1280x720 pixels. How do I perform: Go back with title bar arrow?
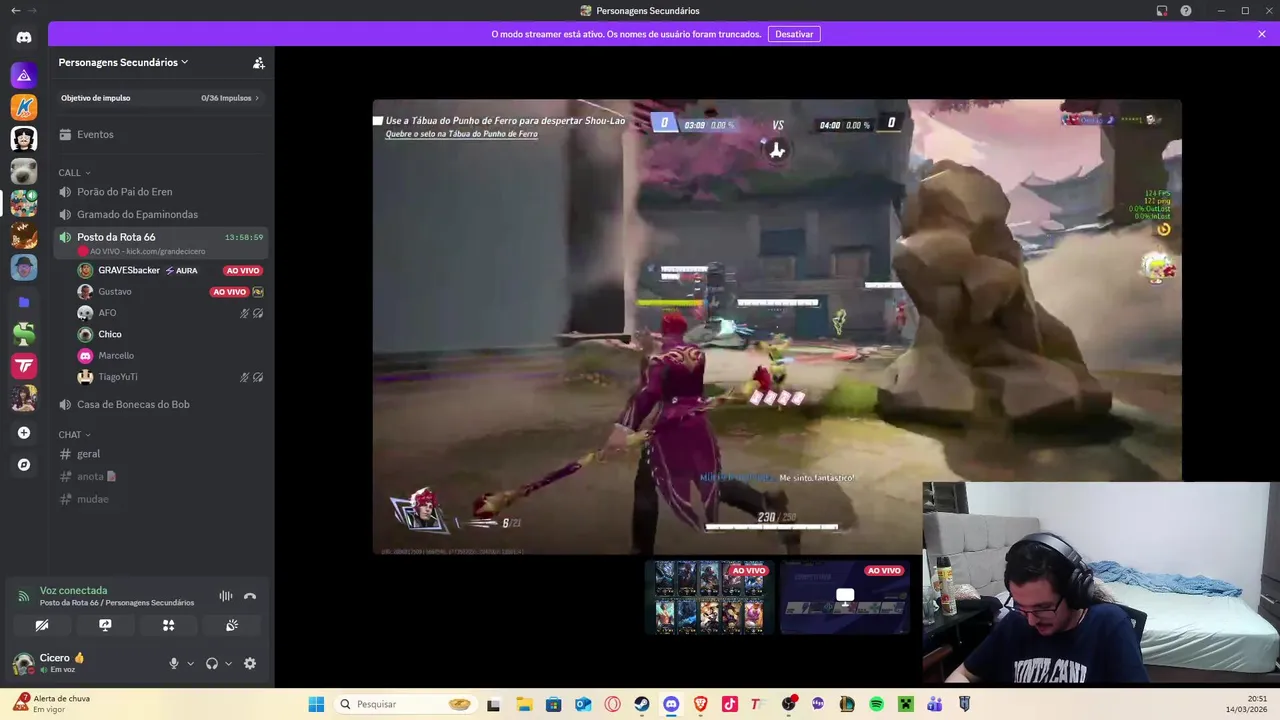pyautogui.click(x=15, y=10)
